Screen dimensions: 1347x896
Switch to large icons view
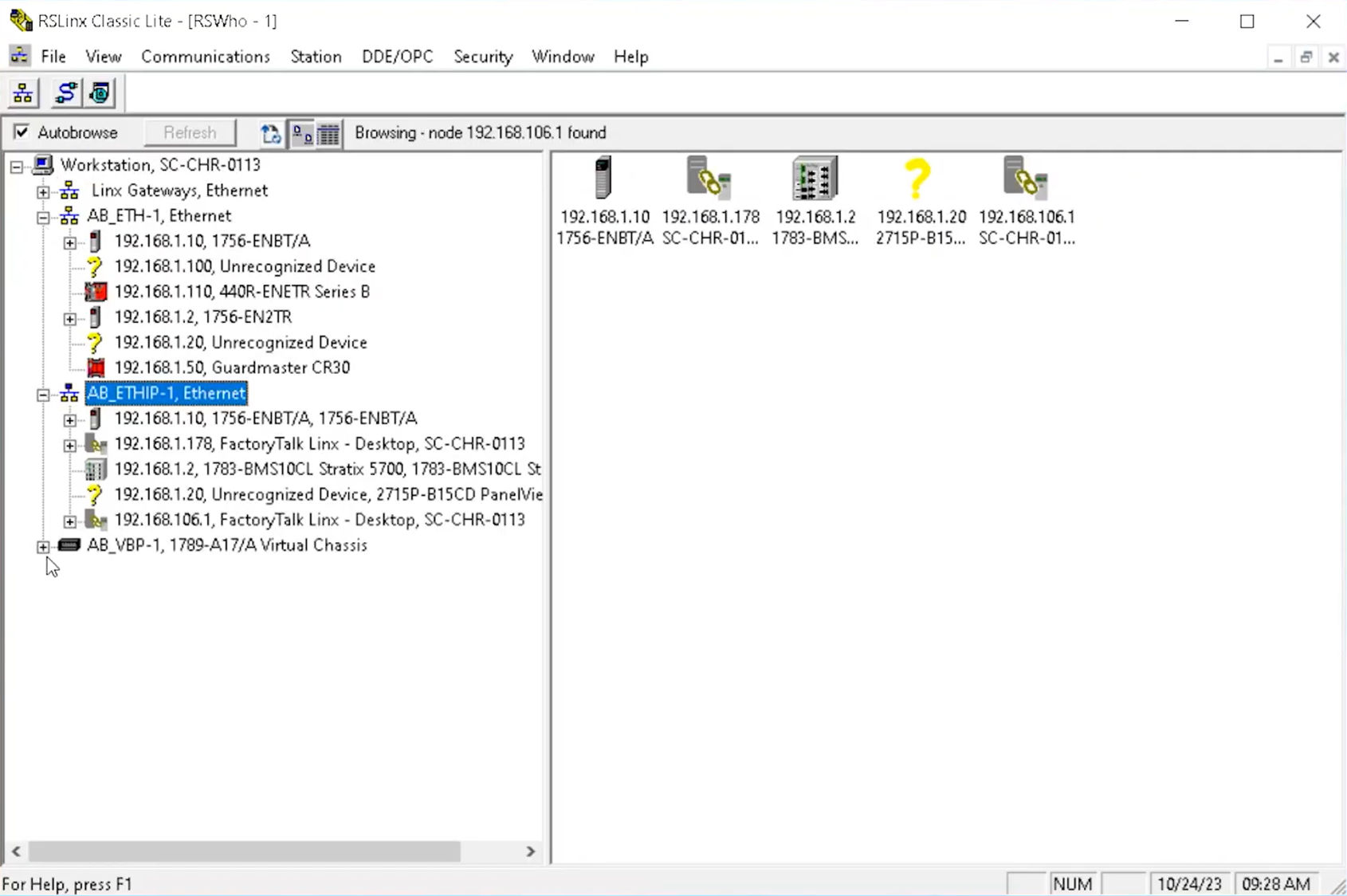tap(301, 133)
